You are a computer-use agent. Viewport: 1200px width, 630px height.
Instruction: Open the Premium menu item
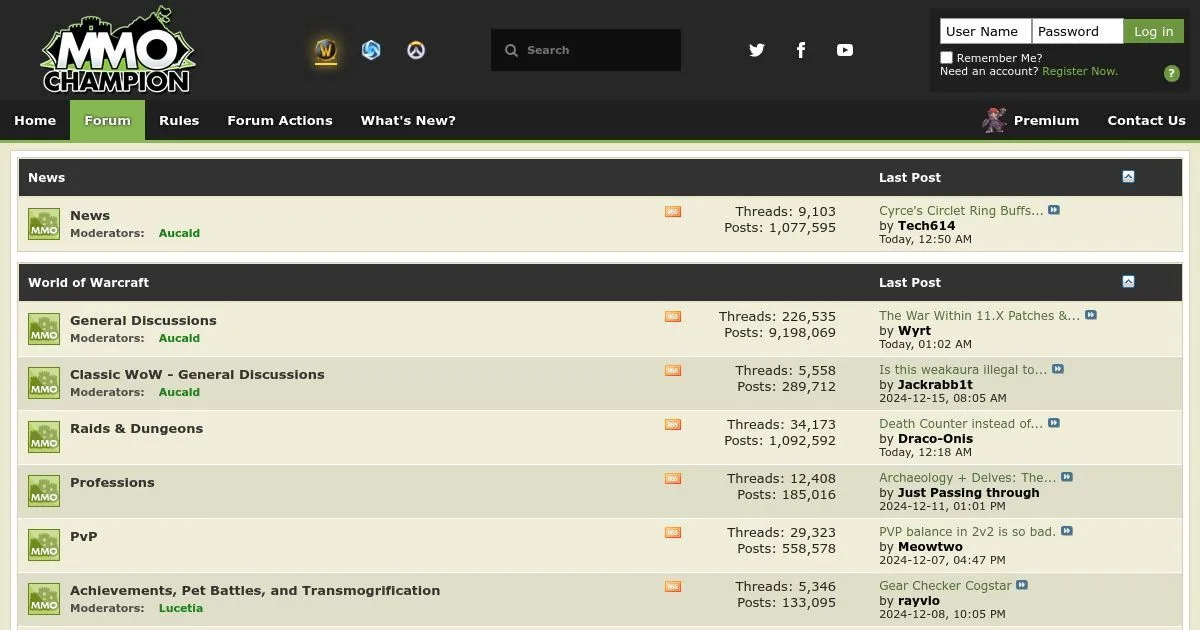click(x=1046, y=120)
